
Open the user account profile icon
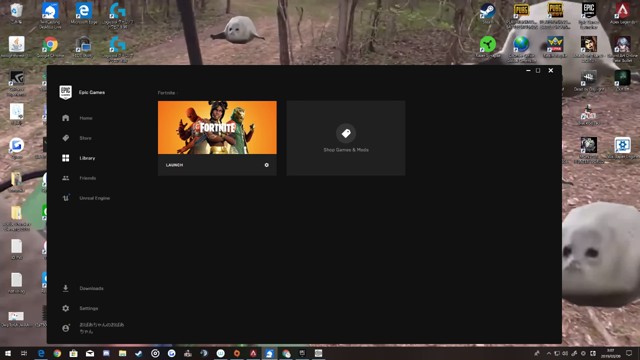(x=66, y=328)
